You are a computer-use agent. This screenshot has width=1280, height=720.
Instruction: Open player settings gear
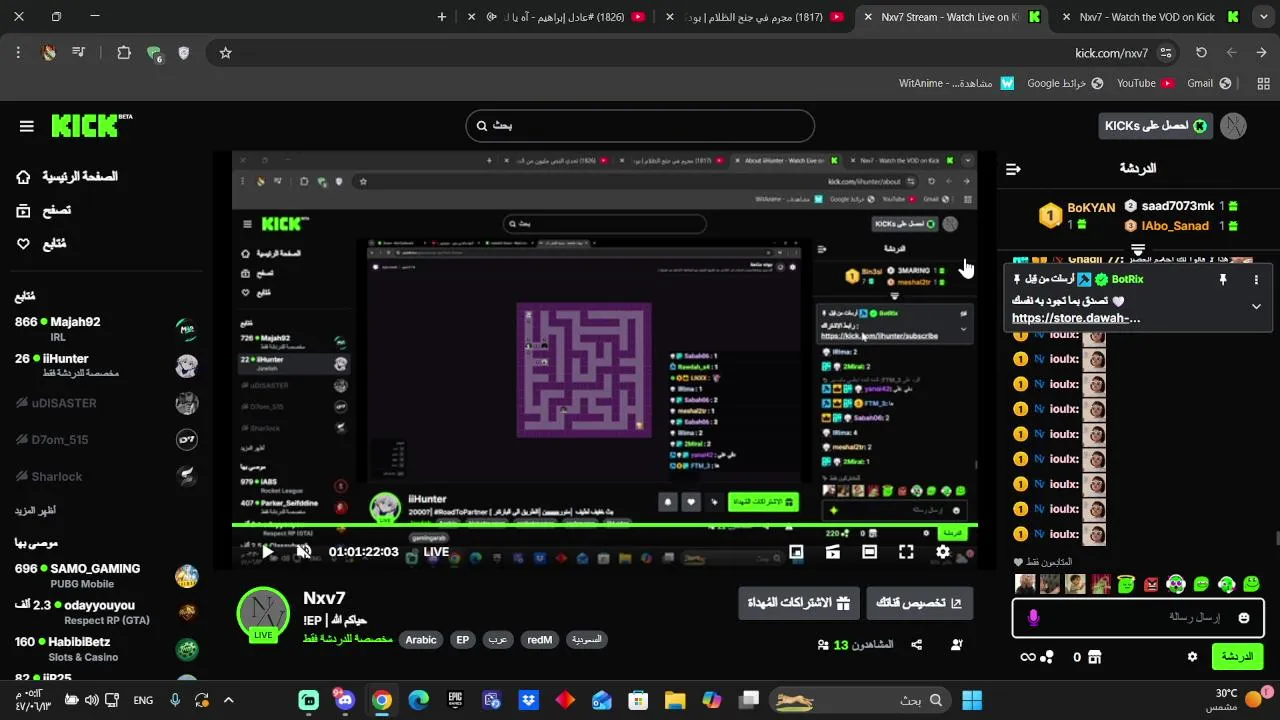(x=943, y=551)
